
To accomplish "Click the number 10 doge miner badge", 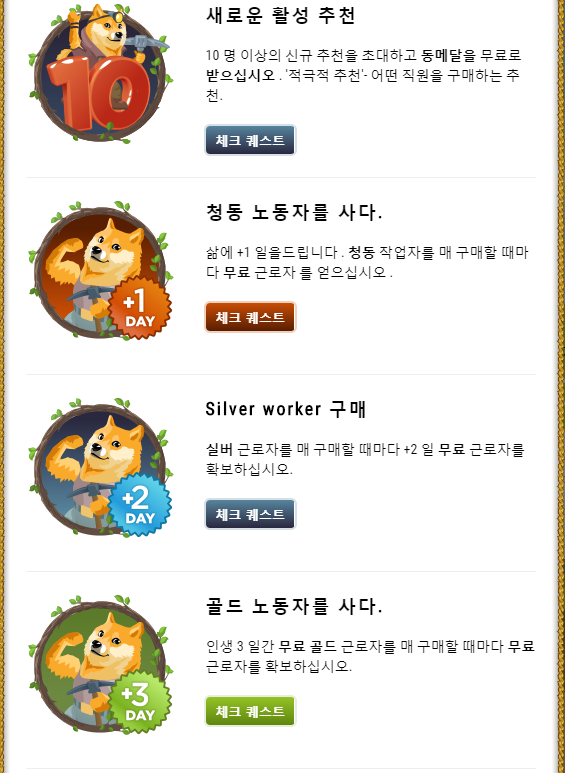I will [x=101, y=74].
